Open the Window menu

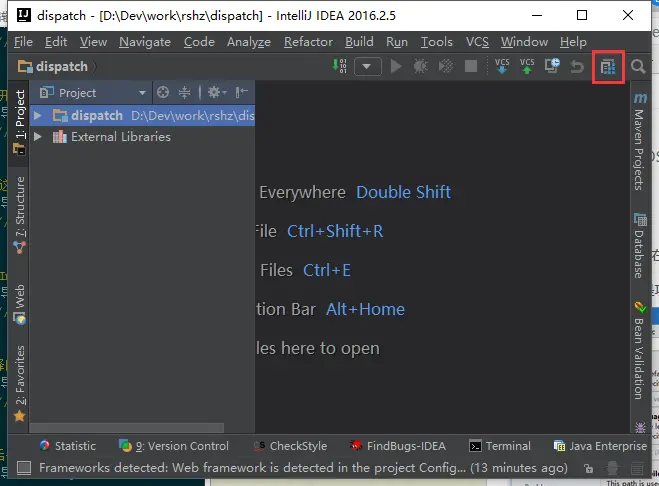[x=524, y=42]
